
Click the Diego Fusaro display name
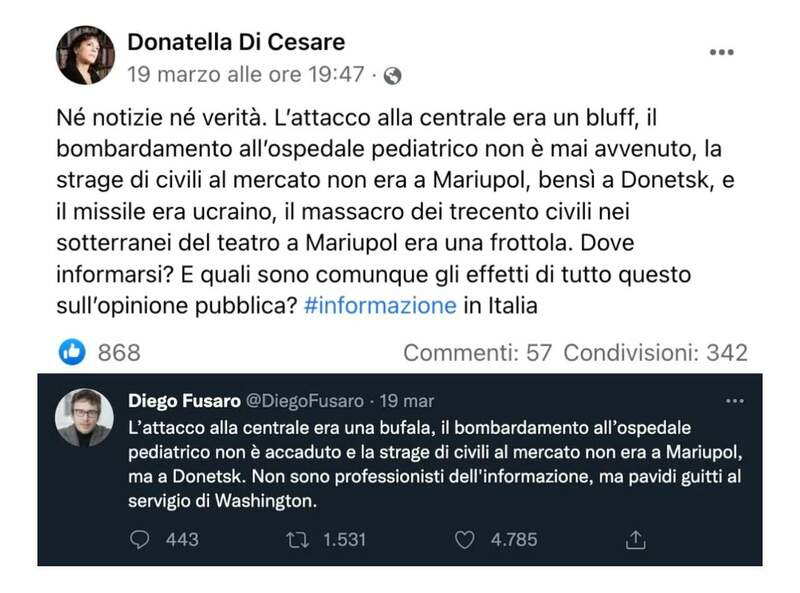point(184,401)
